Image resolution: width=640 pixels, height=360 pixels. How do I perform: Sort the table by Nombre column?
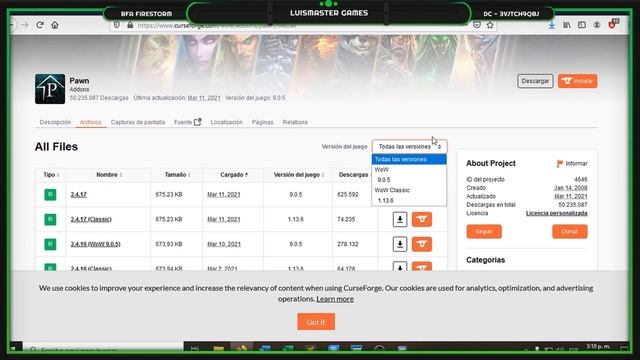(x=109, y=175)
